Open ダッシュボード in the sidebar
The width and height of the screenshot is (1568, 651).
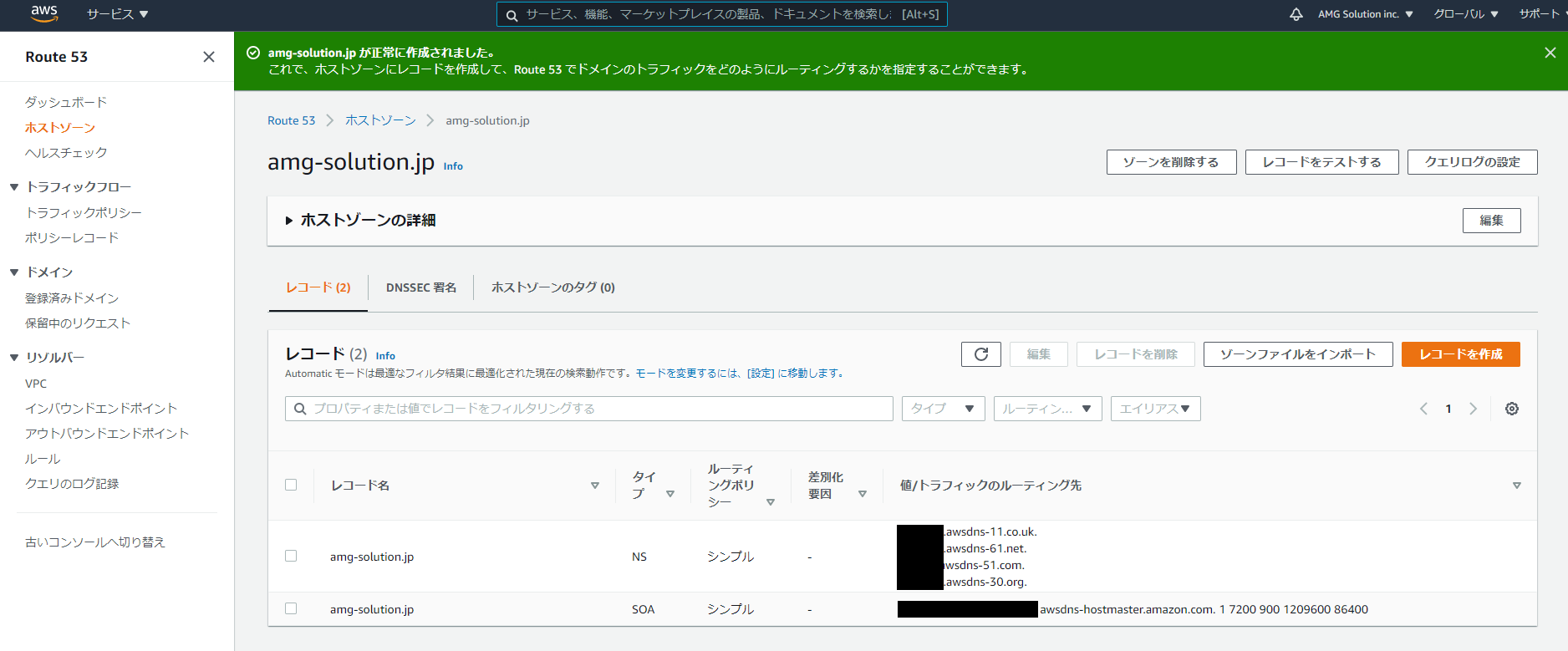coord(66,102)
